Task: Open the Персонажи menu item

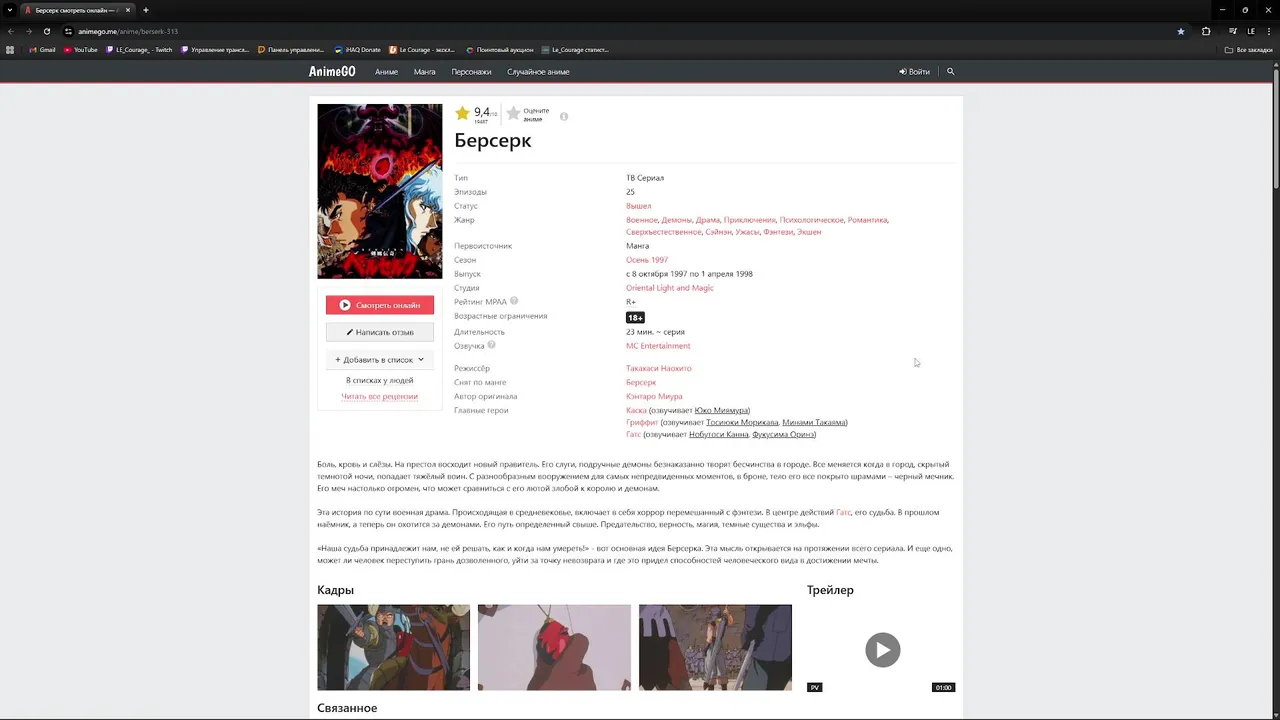Action: click(471, 72)
